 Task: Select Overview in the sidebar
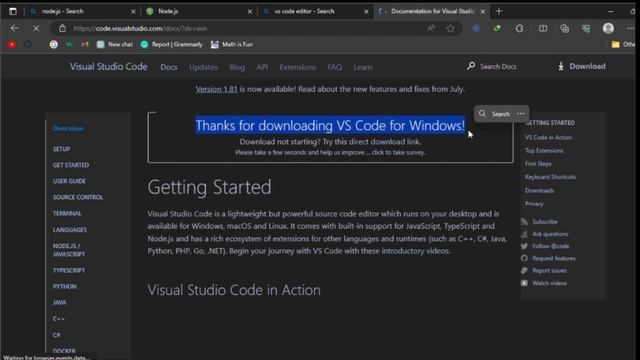pyautogui.click(x=68, y=128)
